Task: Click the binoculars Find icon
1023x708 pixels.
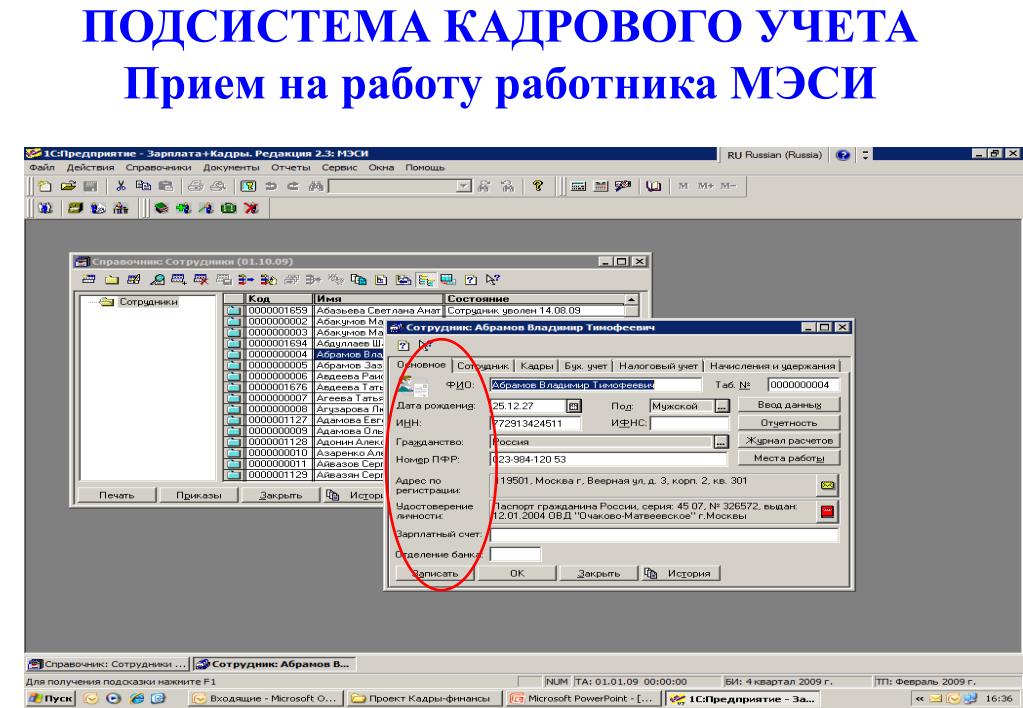Action: coord(316,186)
